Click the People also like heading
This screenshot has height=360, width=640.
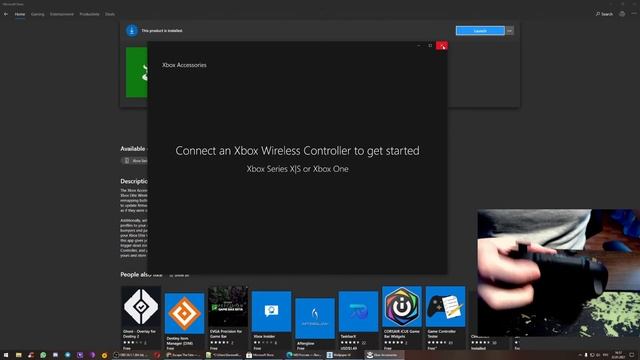click(141, 275)
